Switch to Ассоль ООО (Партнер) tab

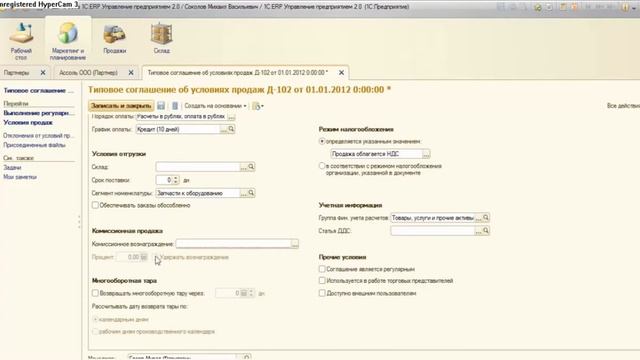click(x=88, y=73)
